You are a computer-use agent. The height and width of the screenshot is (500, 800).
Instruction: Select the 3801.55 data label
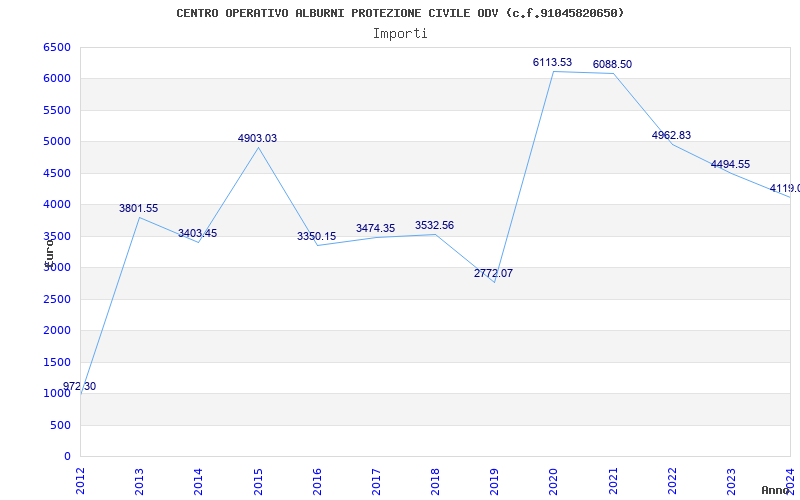pyautogui.click(x=138, y=208)
